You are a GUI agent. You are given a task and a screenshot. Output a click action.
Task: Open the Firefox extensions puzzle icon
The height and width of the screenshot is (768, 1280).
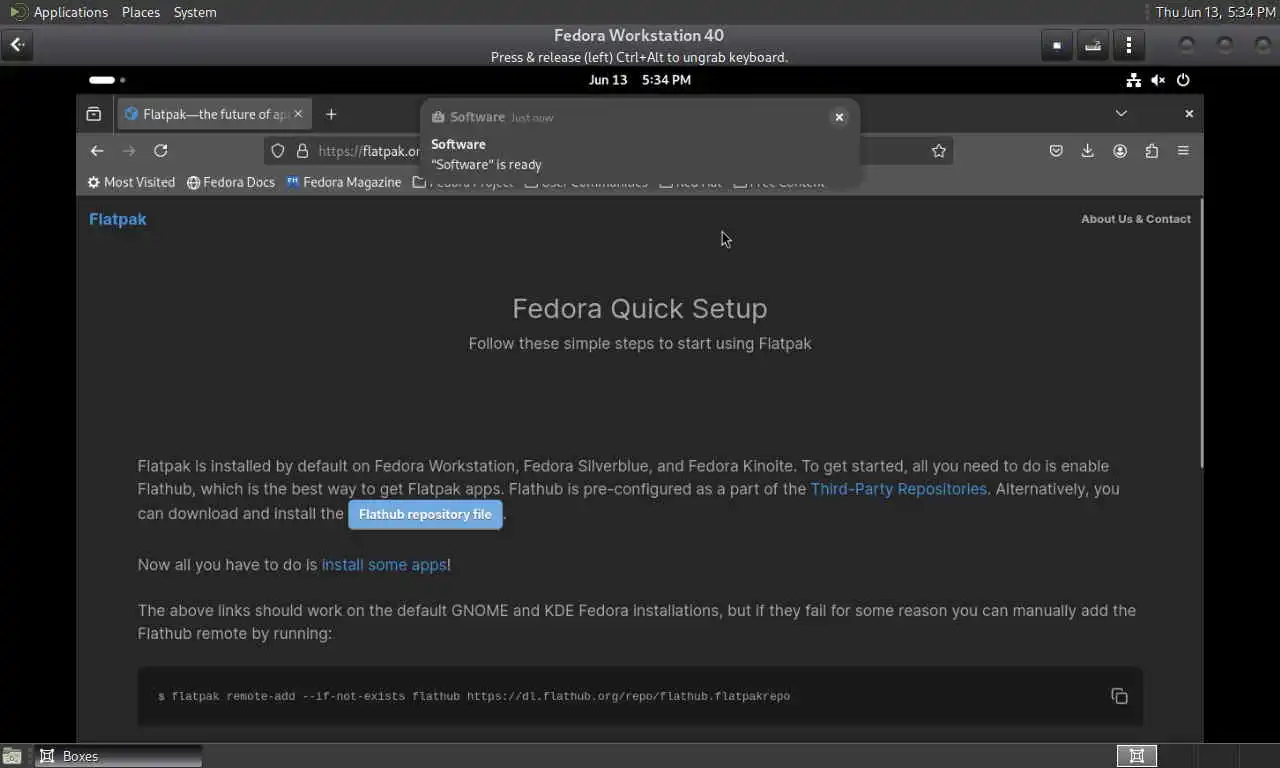(1152, 151)
